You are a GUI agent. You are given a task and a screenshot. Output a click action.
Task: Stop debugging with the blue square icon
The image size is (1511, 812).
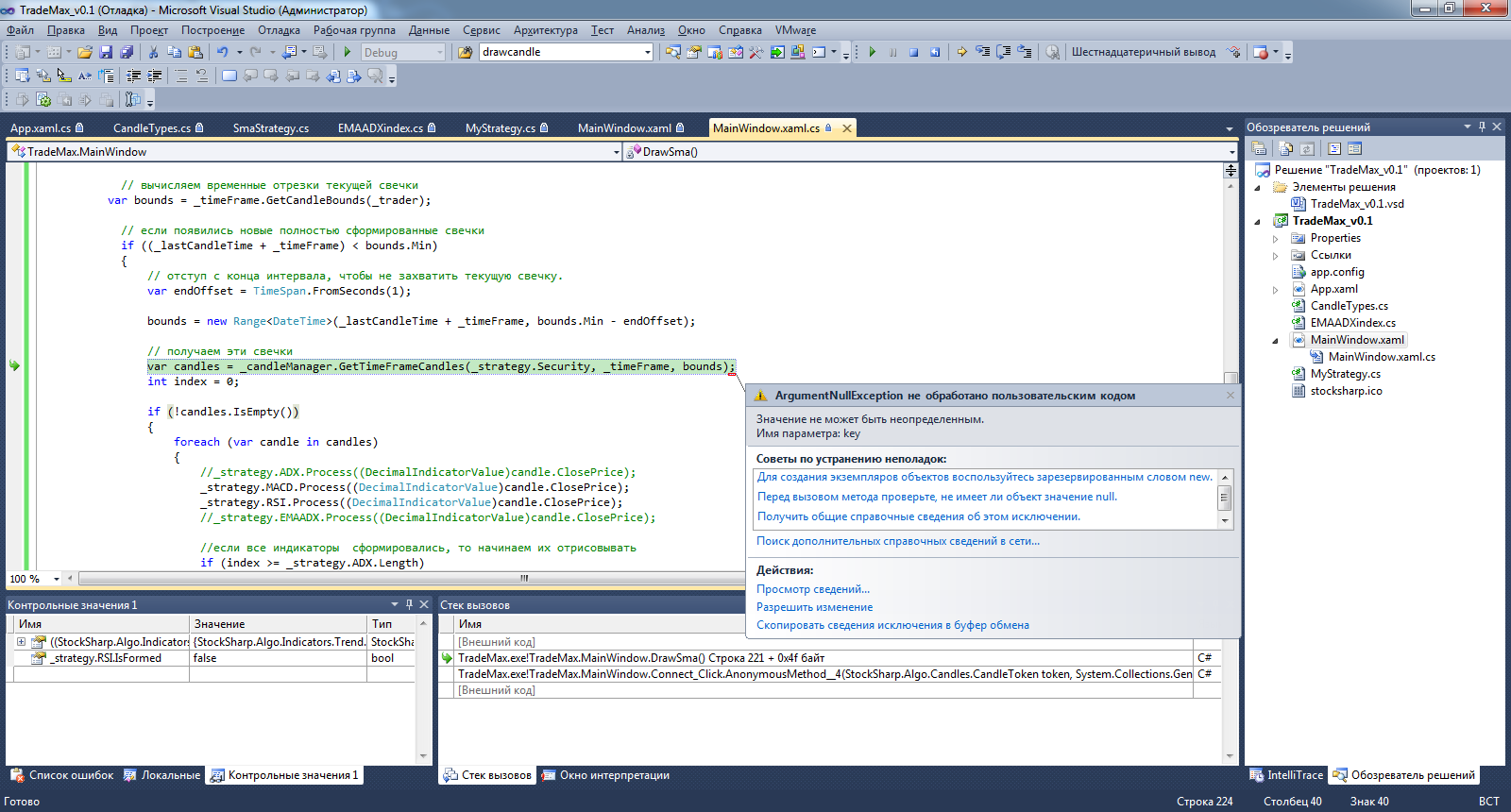click(913, 52)
